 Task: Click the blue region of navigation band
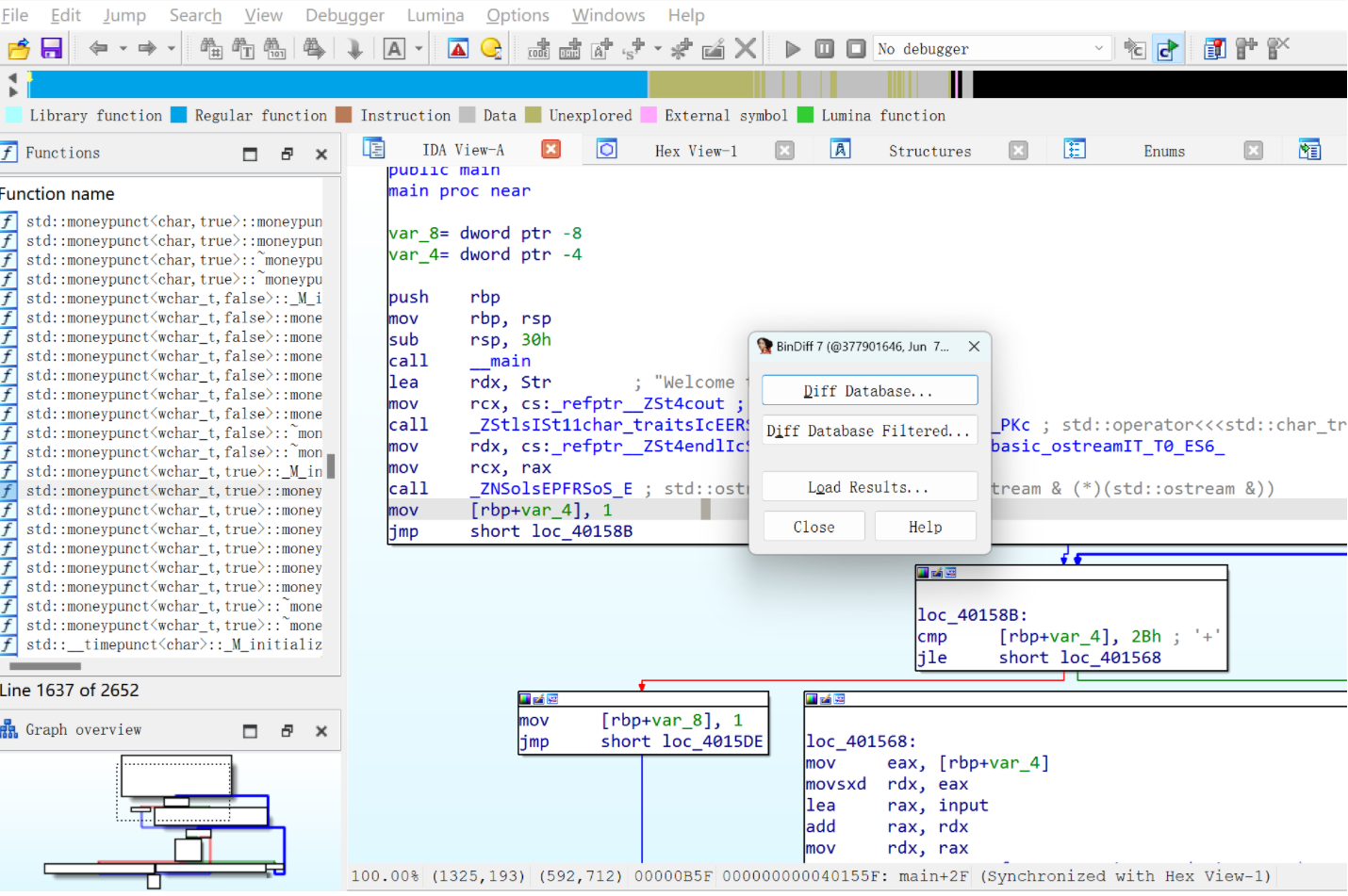pyautogui.click(x=339, y=85)
